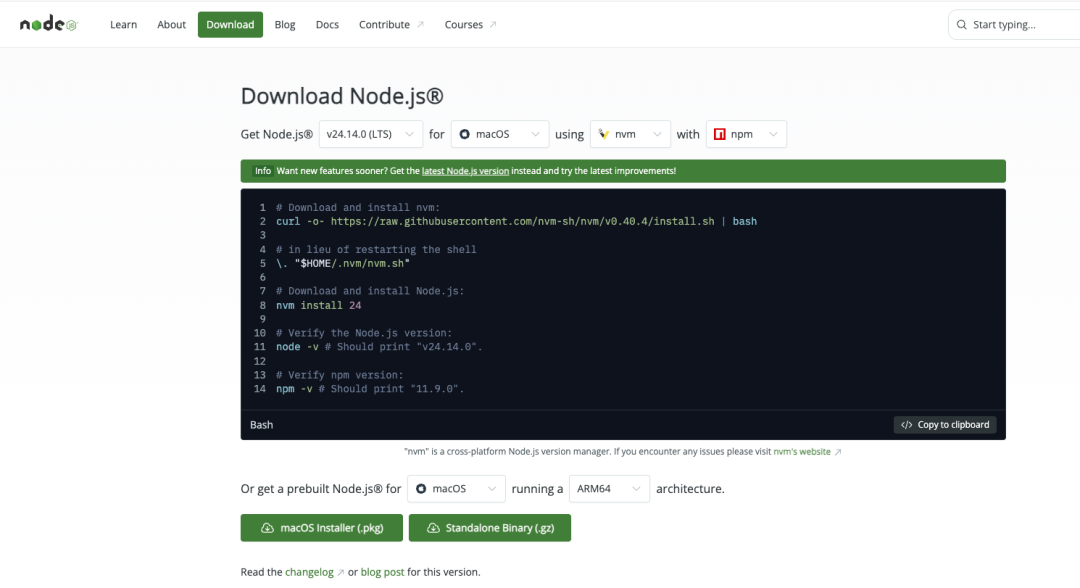Select the Apple icon in the macOS selector
Viewport: 1080px width, 588px height.
pos(464,133)
